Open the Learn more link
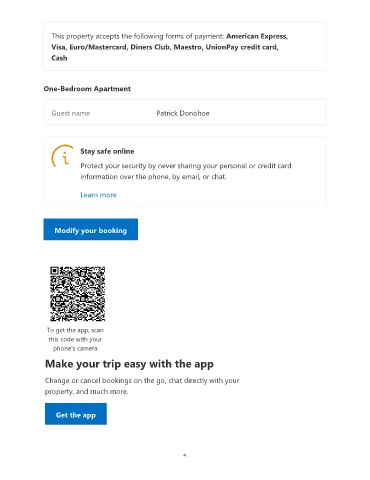Image resolution: width=370 pixels, height=480 pixels. pyautogui.click(x=98, y=195)
